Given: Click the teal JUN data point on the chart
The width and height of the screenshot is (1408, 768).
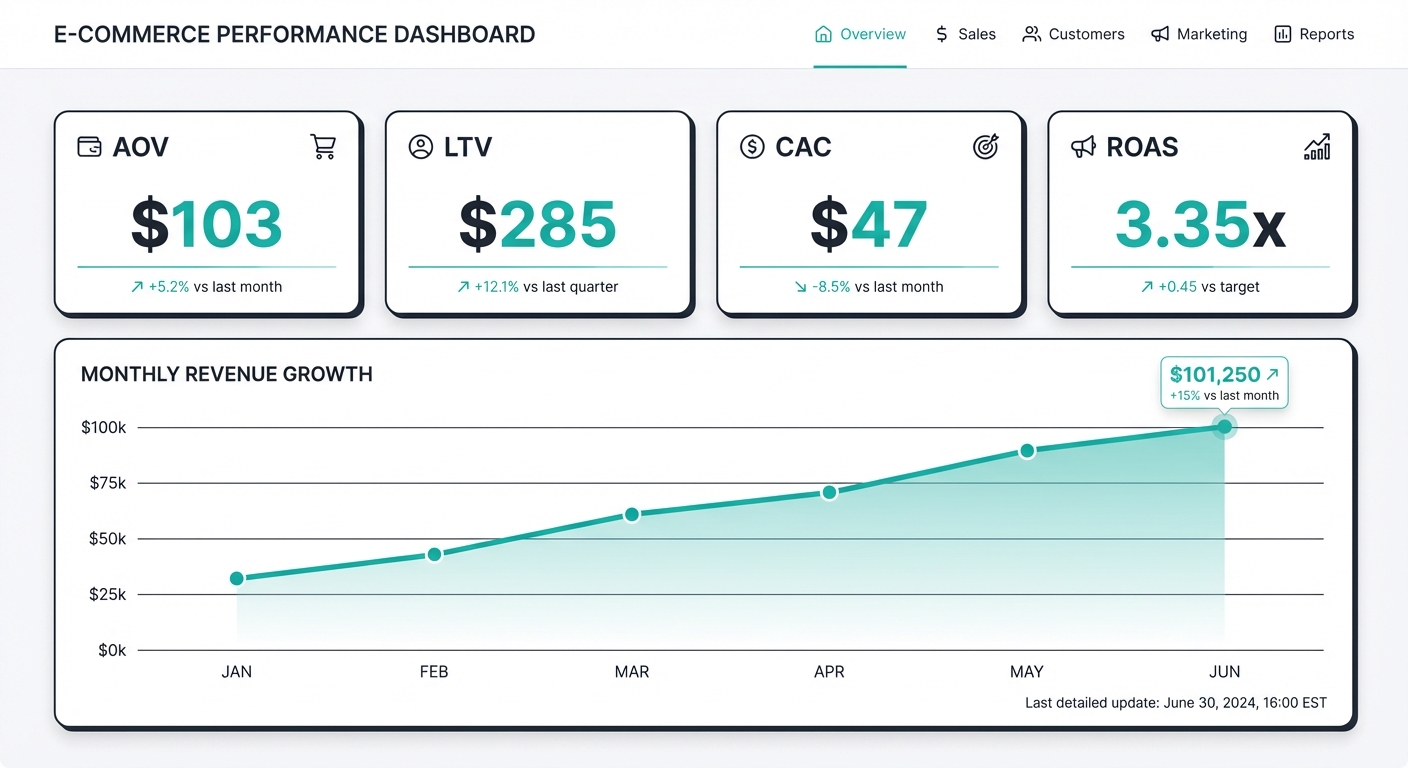Looking at the screenshot, I should tap(1224, 427).
